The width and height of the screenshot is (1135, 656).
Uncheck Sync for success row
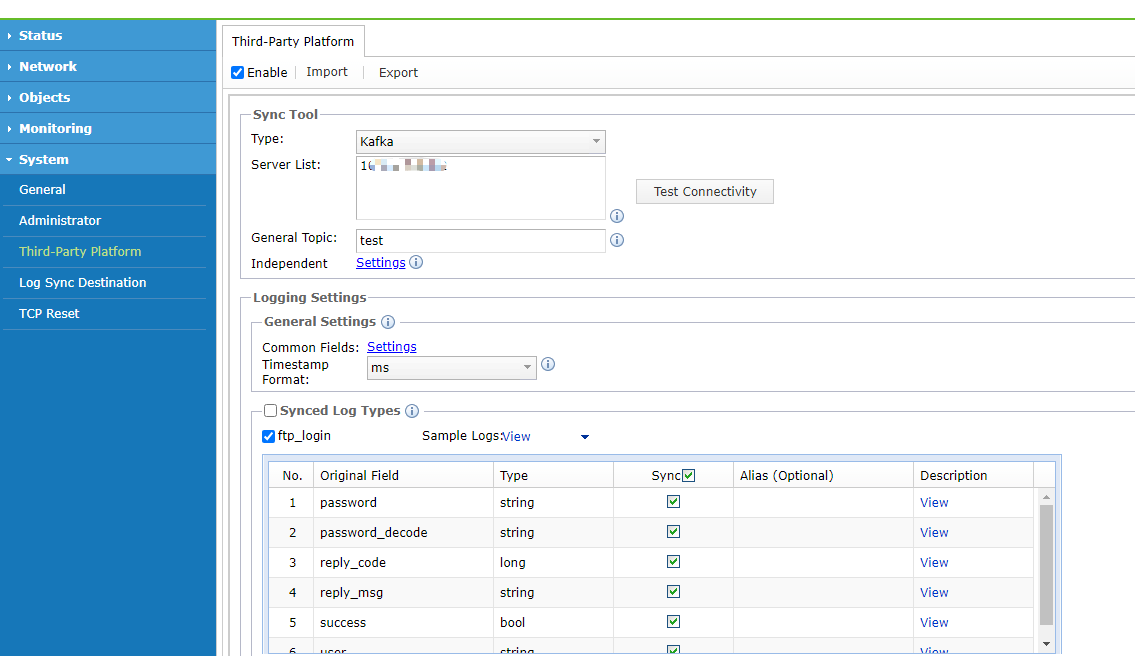click(x=673, y=622)
